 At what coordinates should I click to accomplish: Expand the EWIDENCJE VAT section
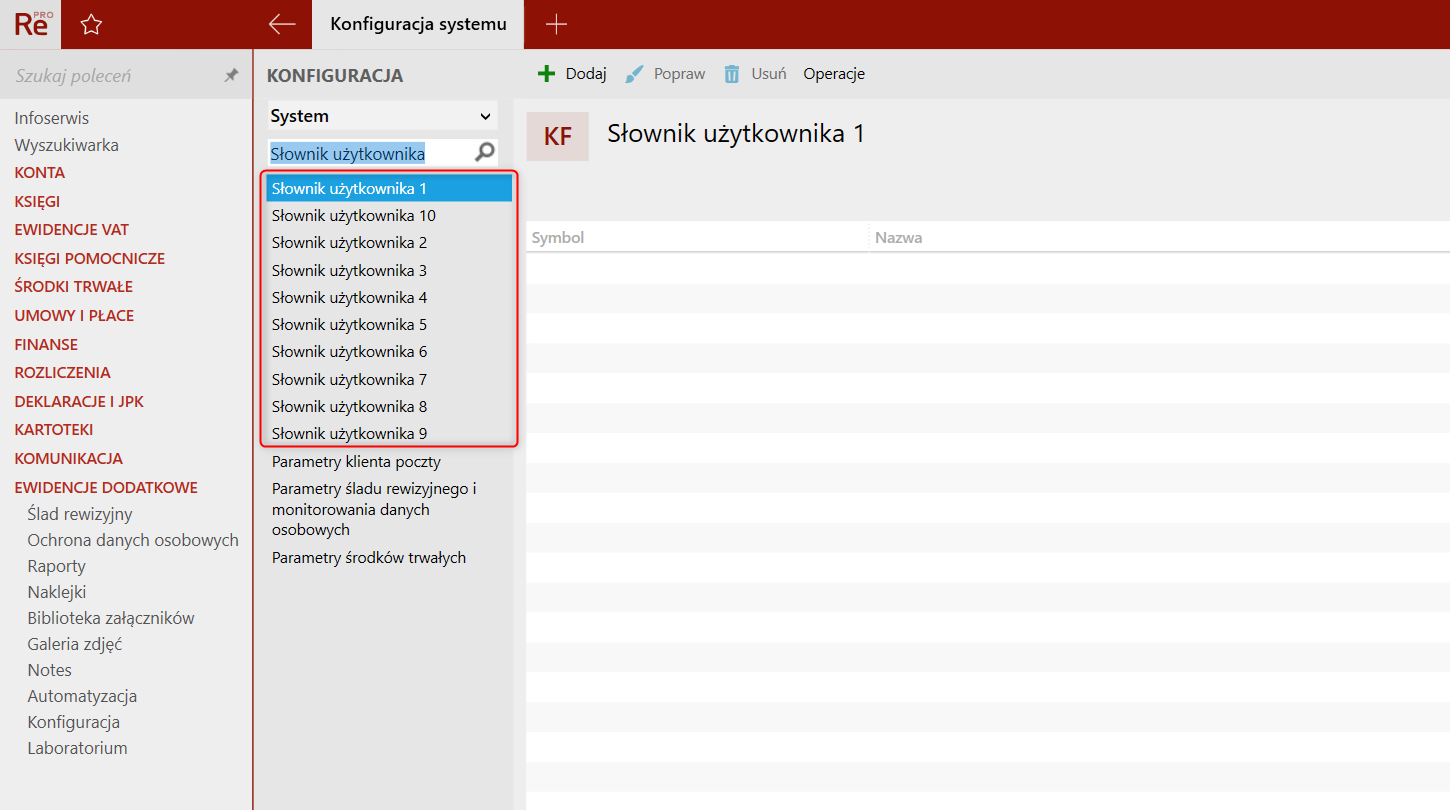pyautogui.click(x=72, y=230)
